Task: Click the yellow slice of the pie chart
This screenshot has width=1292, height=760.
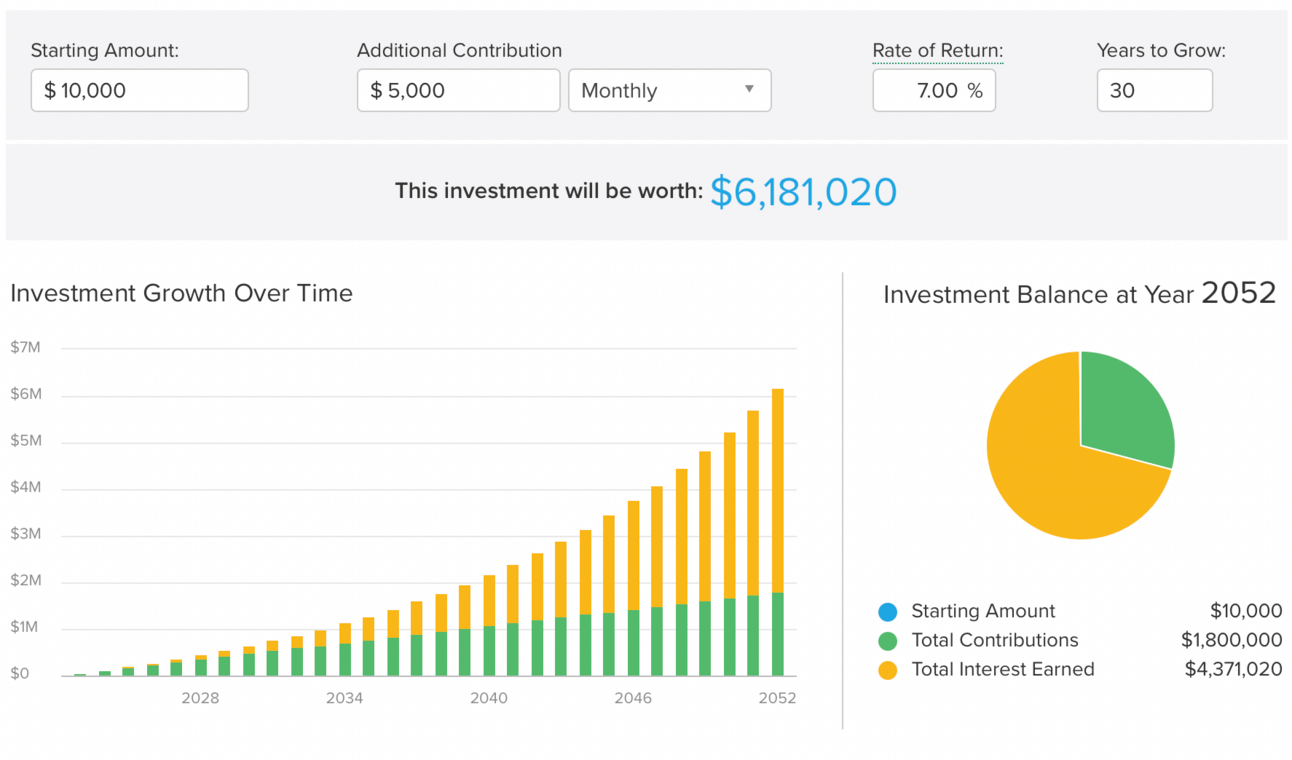Action: pos(1050,470)
